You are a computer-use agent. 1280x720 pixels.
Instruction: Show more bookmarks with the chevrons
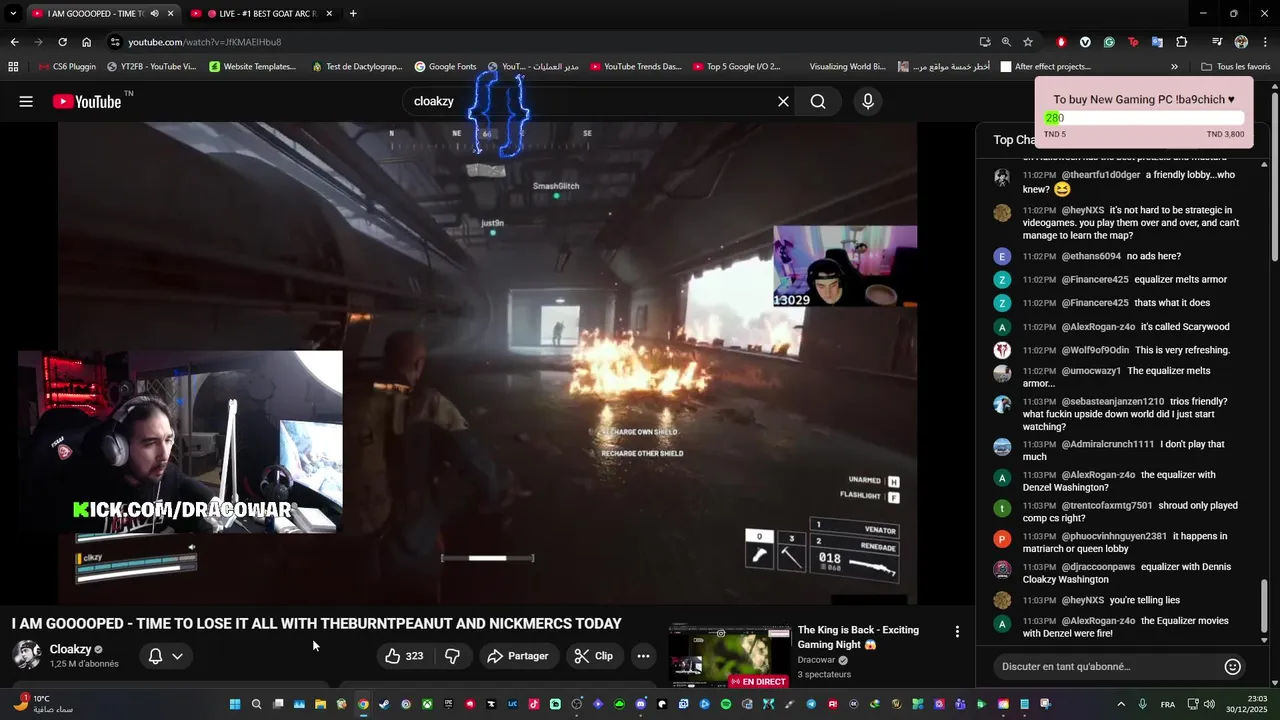click(x=1174, y=67)
